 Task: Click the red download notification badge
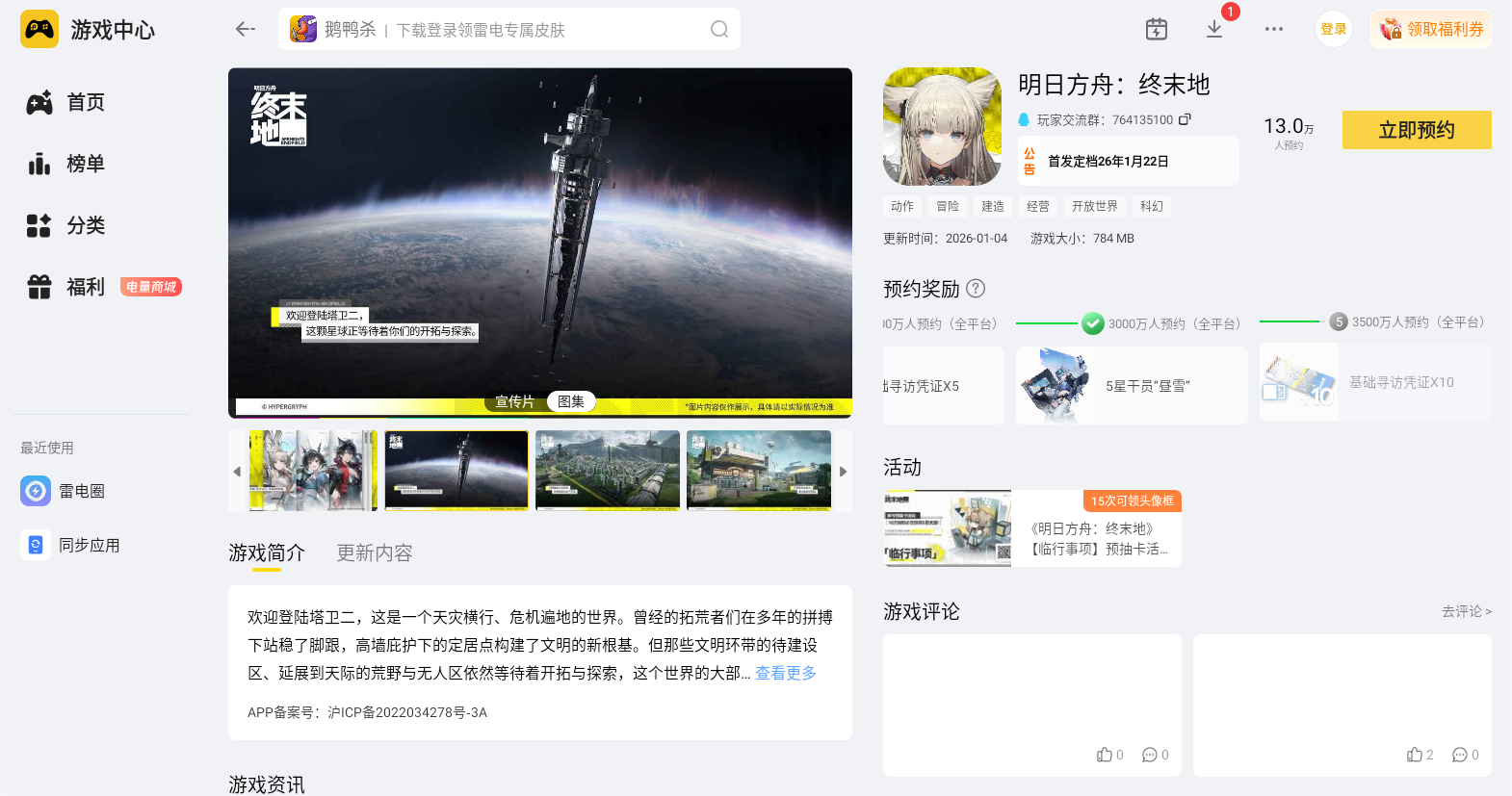1230,12
